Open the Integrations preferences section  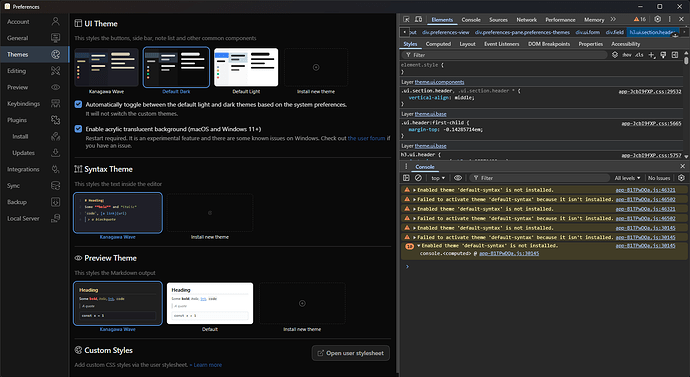[x=34, y=169]
